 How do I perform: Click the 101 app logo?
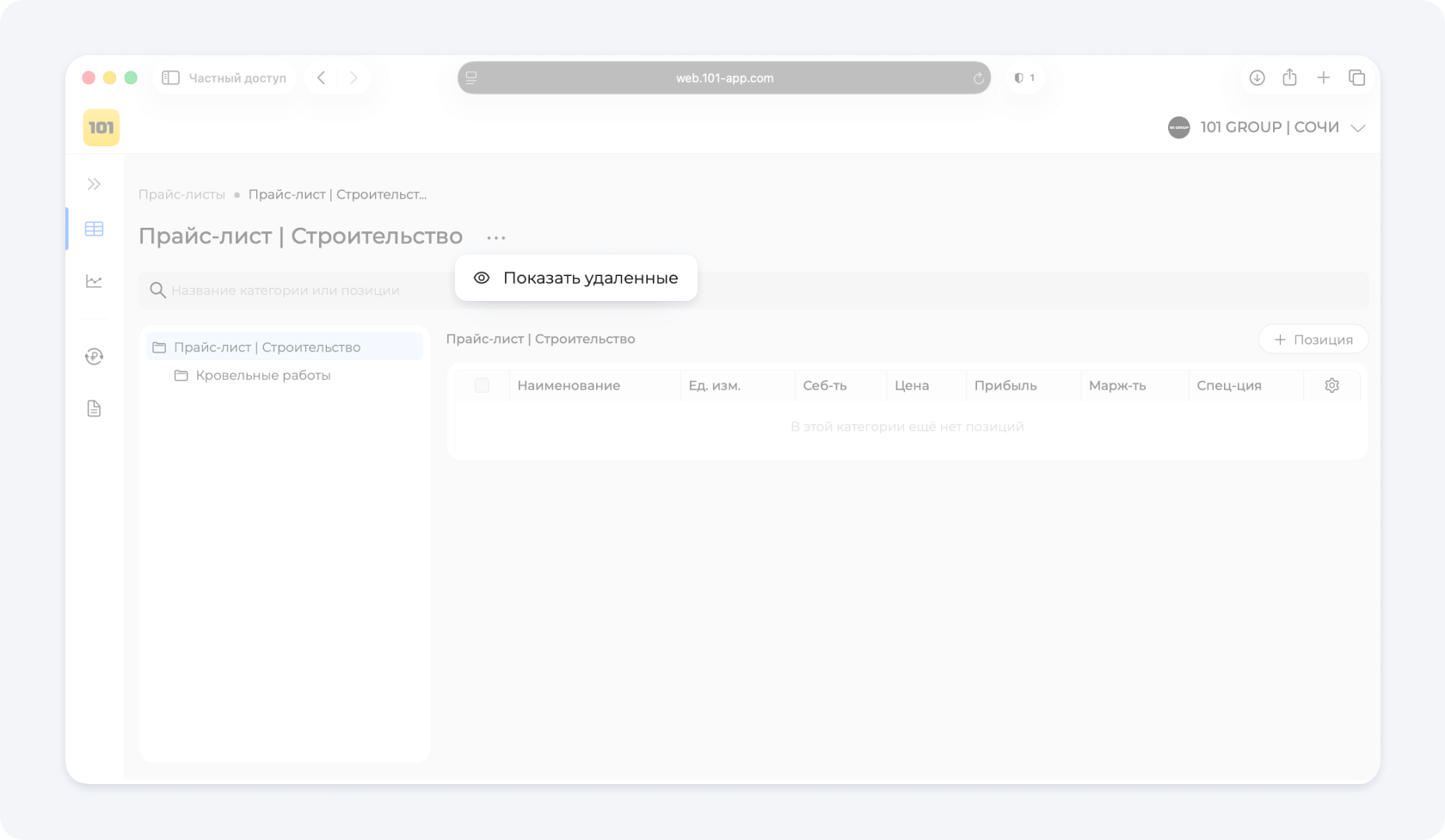[x=101, y=128]
